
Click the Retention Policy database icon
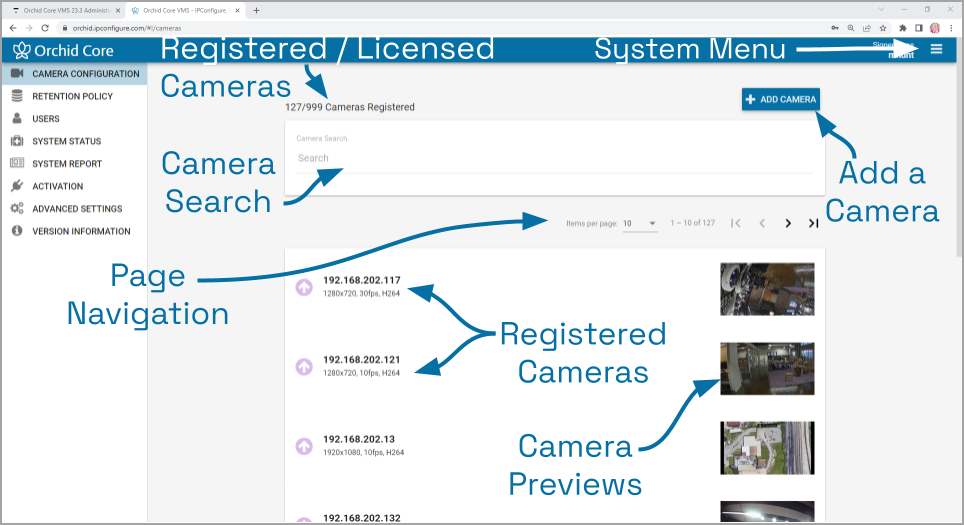coord(17,96)
